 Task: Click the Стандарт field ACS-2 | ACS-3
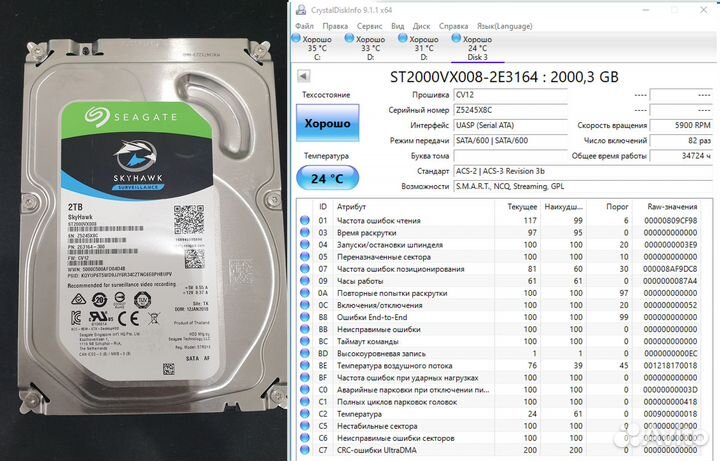(583, 171)
